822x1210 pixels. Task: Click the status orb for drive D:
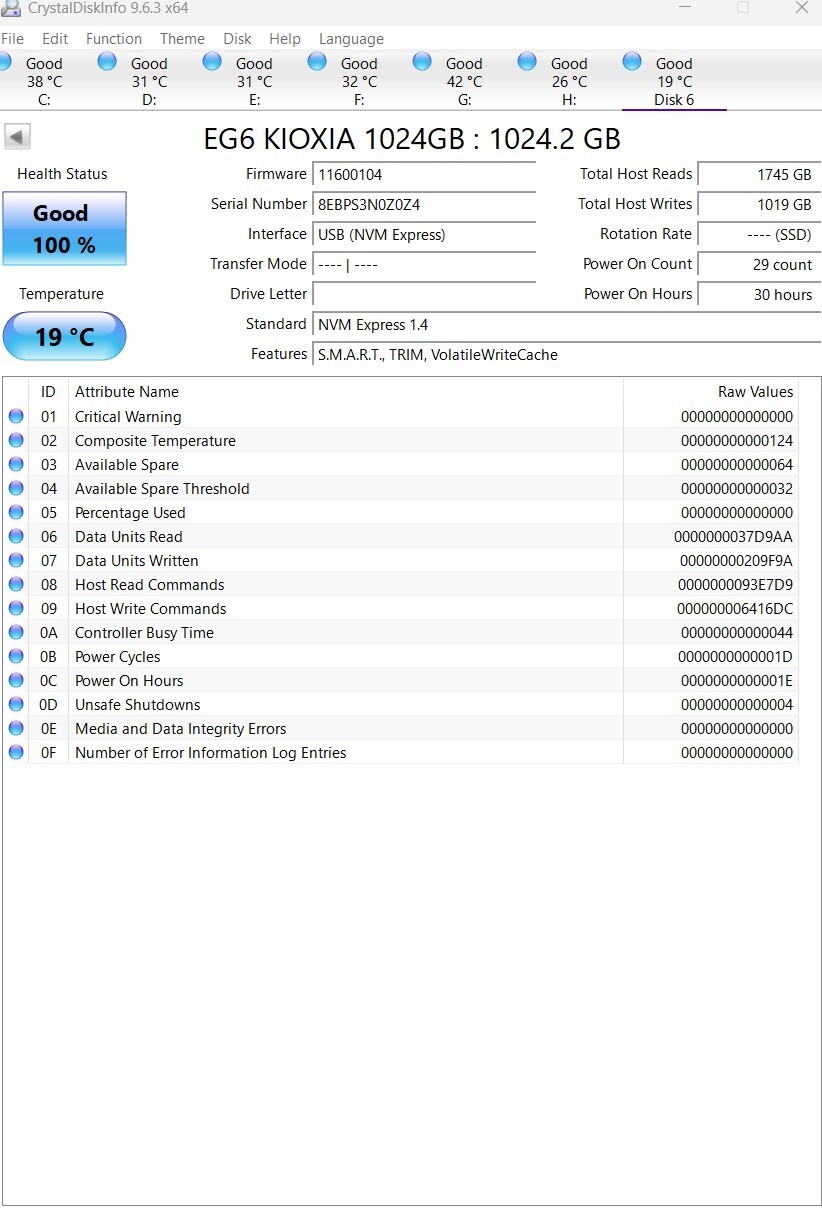pyautogui.click(x=108, y=62)
